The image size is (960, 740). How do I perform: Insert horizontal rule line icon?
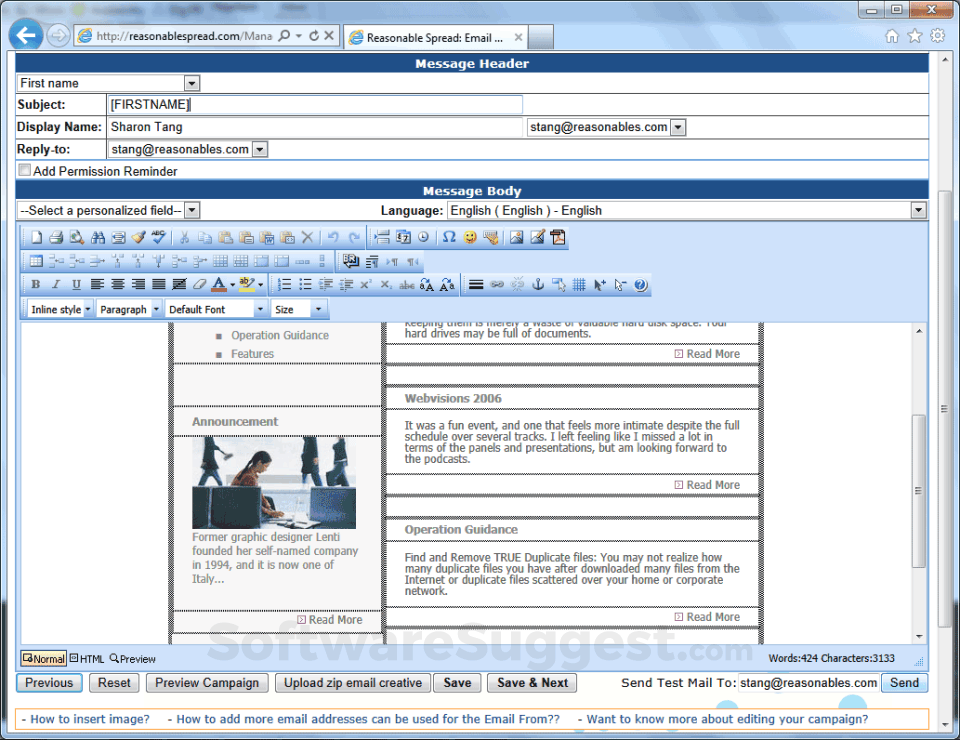click(x=476, y=285)
